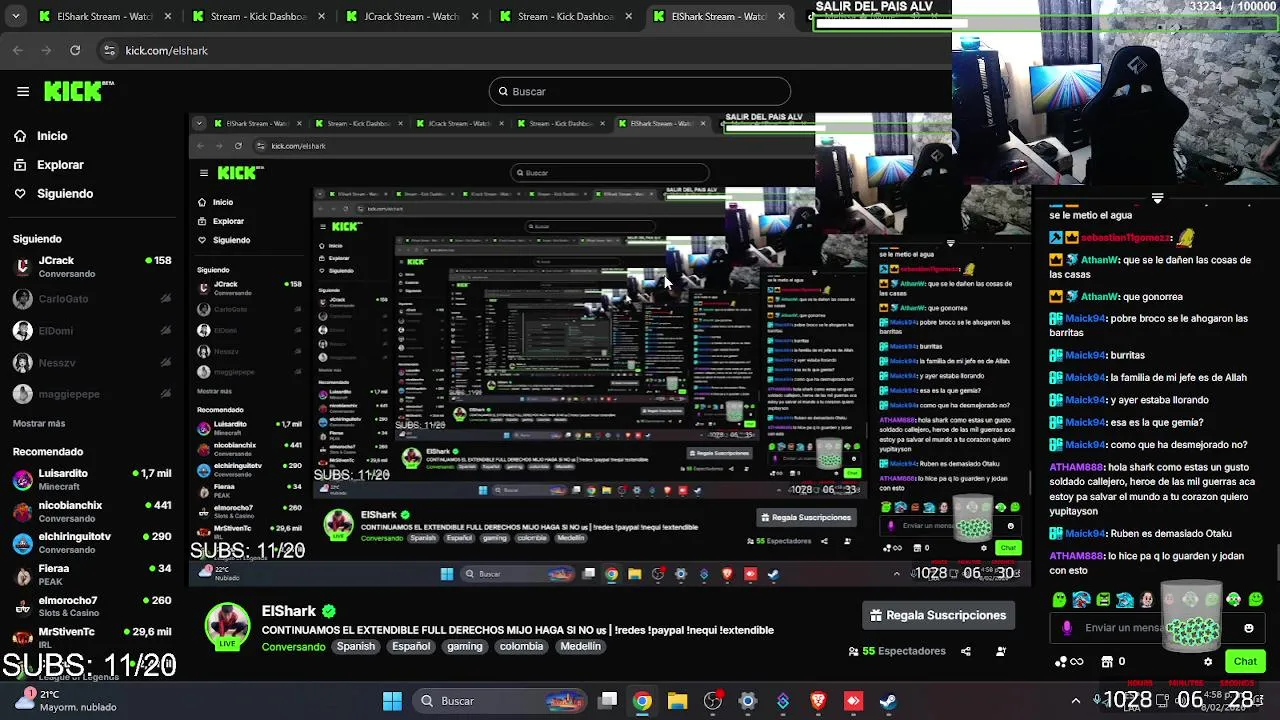The width and height of the screenshot is (1280, 720).
Task: Open OBS Studio from the taskbar
Action: 713,701
